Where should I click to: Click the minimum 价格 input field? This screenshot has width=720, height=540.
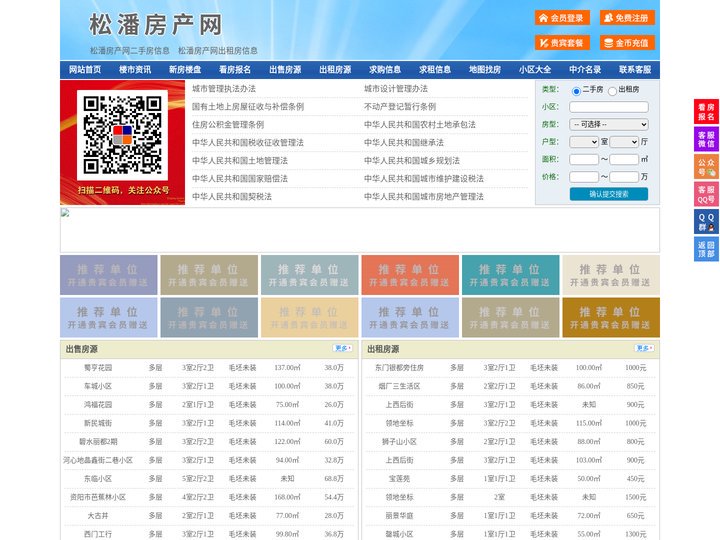coord(584,177)
